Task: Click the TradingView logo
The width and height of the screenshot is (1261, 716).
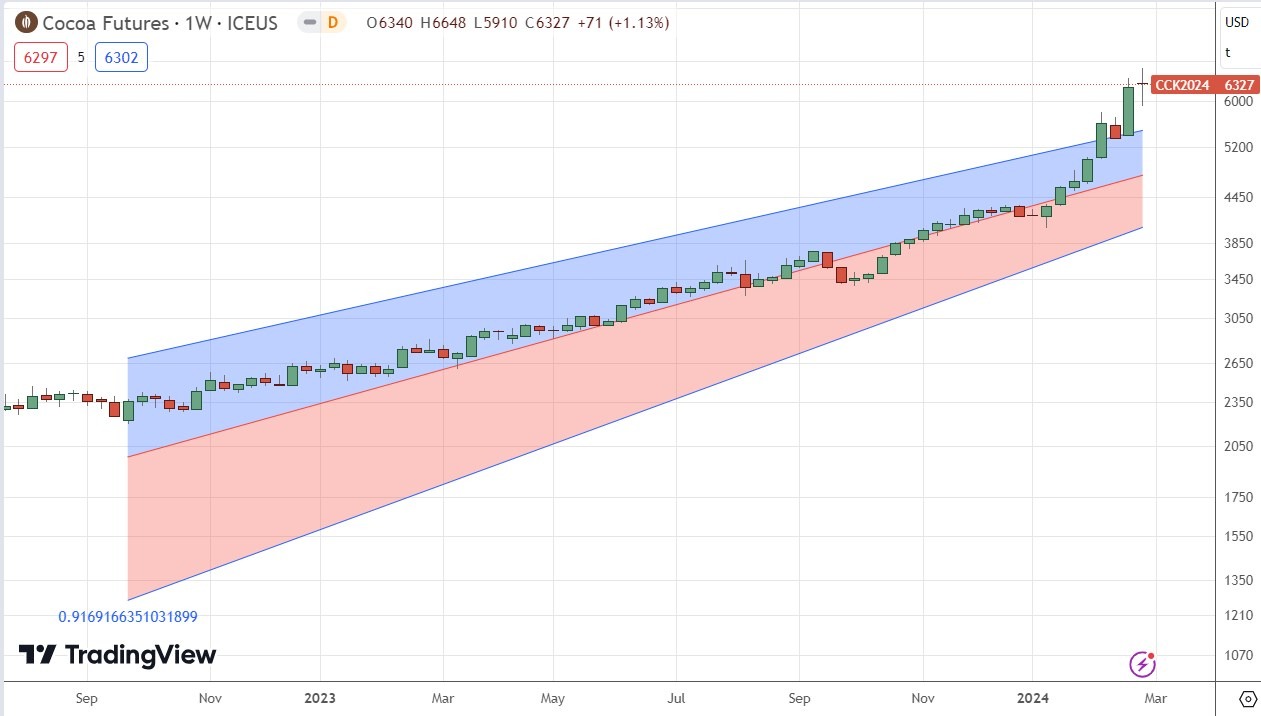Action: tap(117, 655)
